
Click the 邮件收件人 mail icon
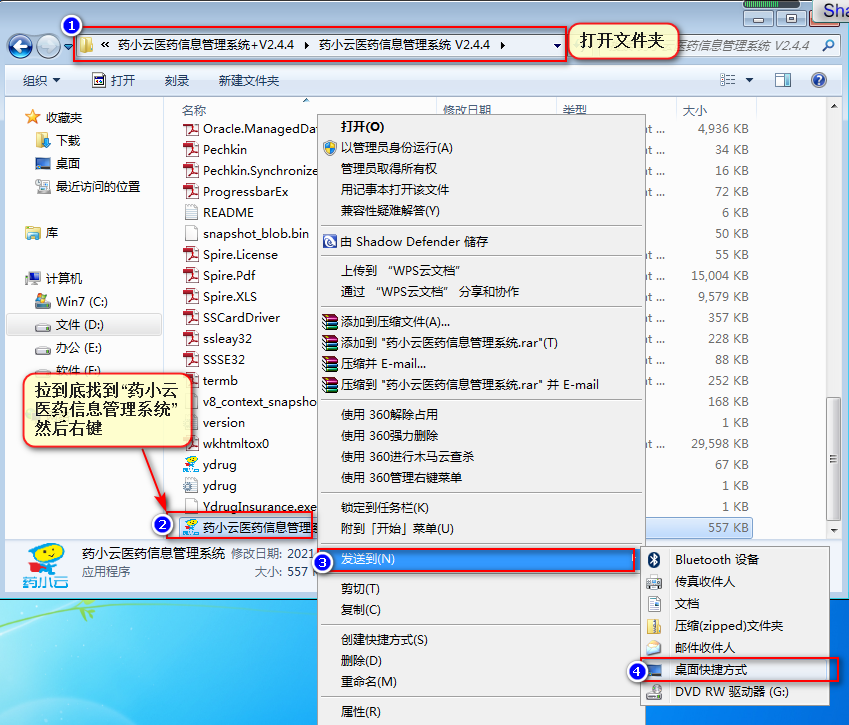(x=654, y=648)
